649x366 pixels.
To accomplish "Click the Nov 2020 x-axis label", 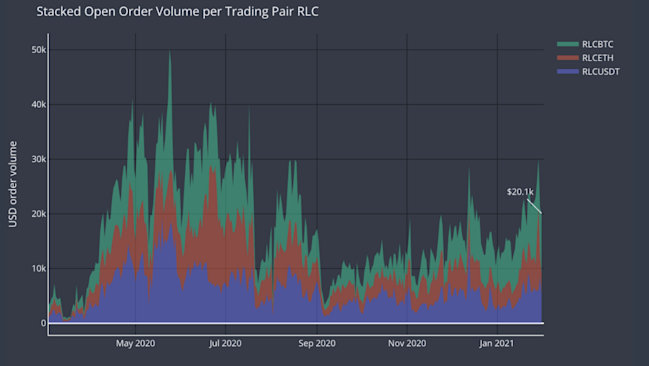I will tap(407, 343).
